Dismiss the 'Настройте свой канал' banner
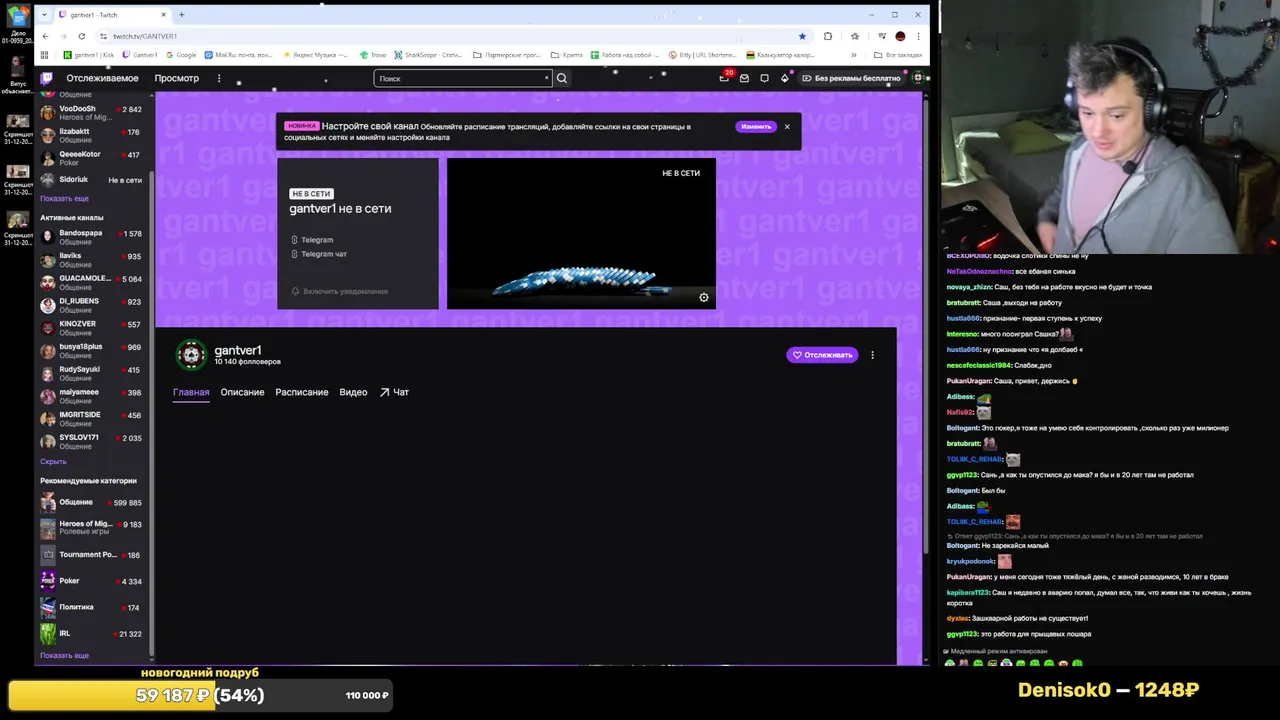 (x=787, y=127)
